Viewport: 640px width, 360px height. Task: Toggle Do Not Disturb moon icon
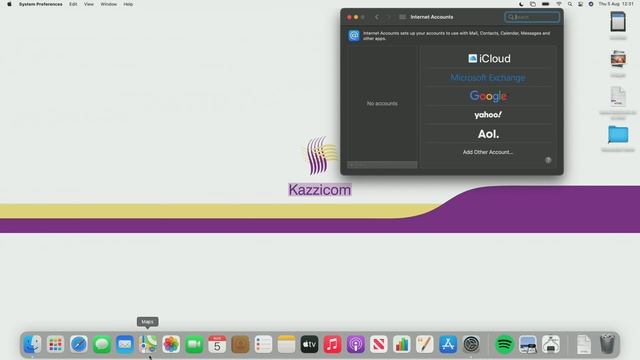[521, 4]
